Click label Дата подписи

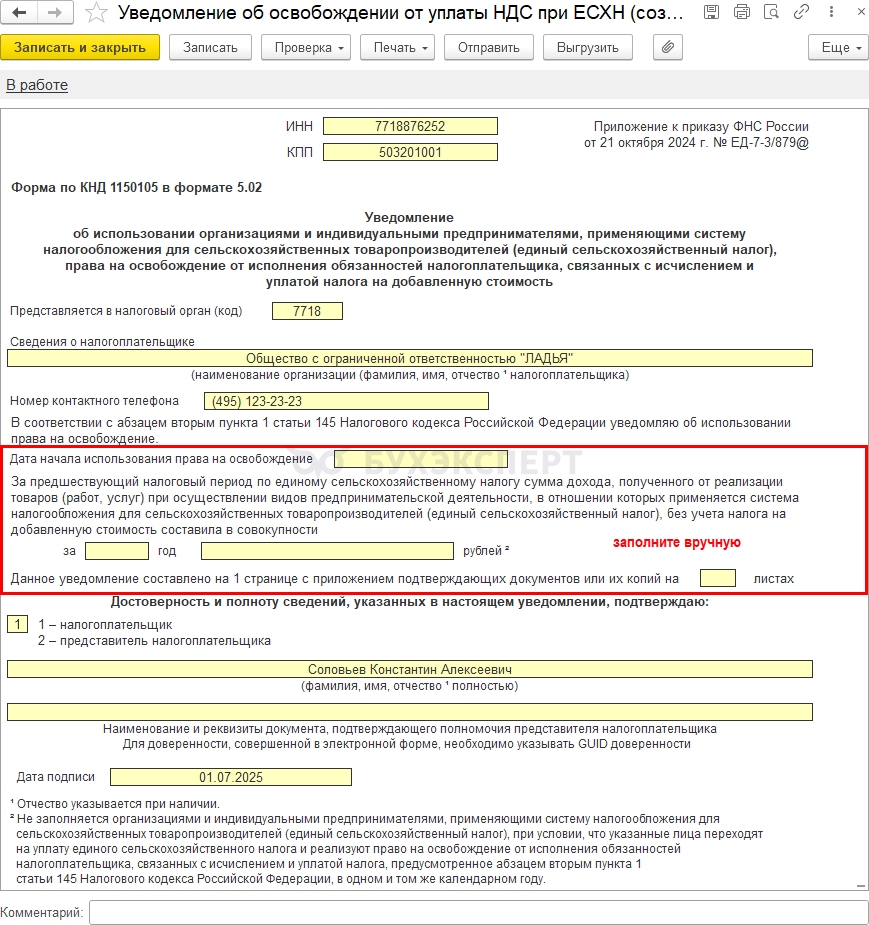point(55,777)
